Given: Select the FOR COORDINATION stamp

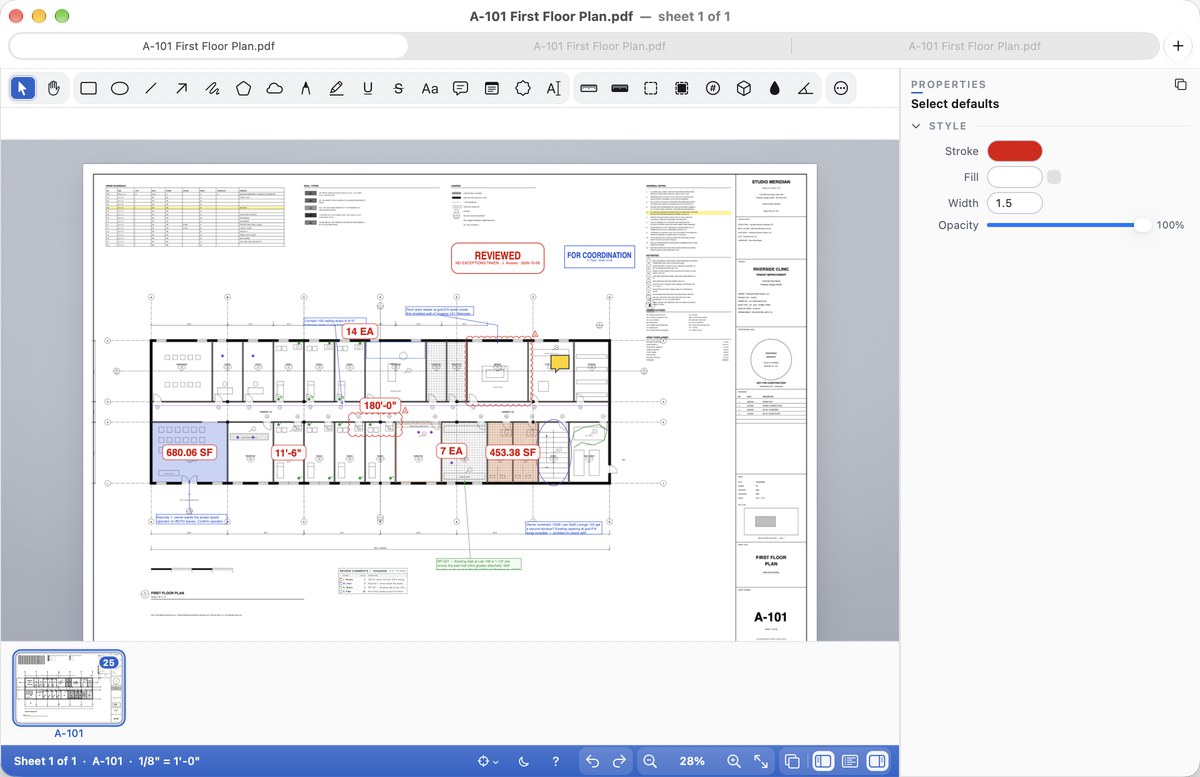Looking at the screenshot, I should click(x=600, y=255).
